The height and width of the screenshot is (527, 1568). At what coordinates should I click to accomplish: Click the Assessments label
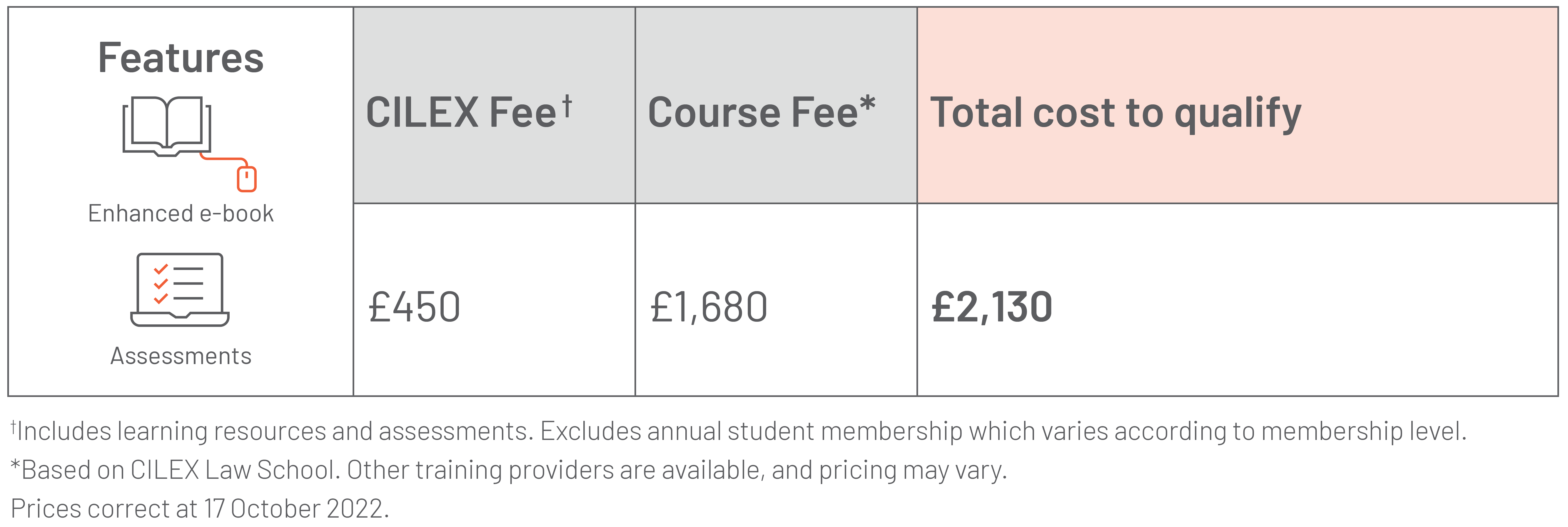tap(181, 356)
